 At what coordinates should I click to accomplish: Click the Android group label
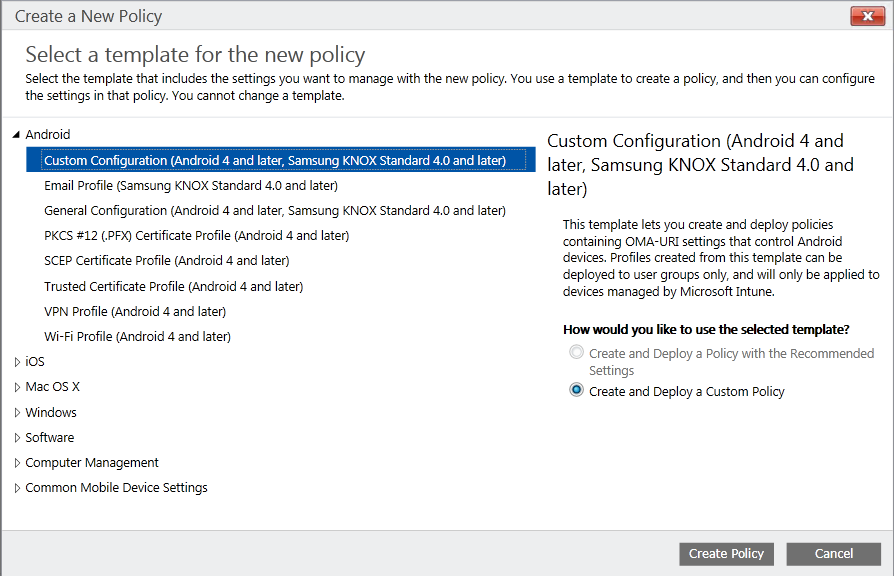(48, 135)
